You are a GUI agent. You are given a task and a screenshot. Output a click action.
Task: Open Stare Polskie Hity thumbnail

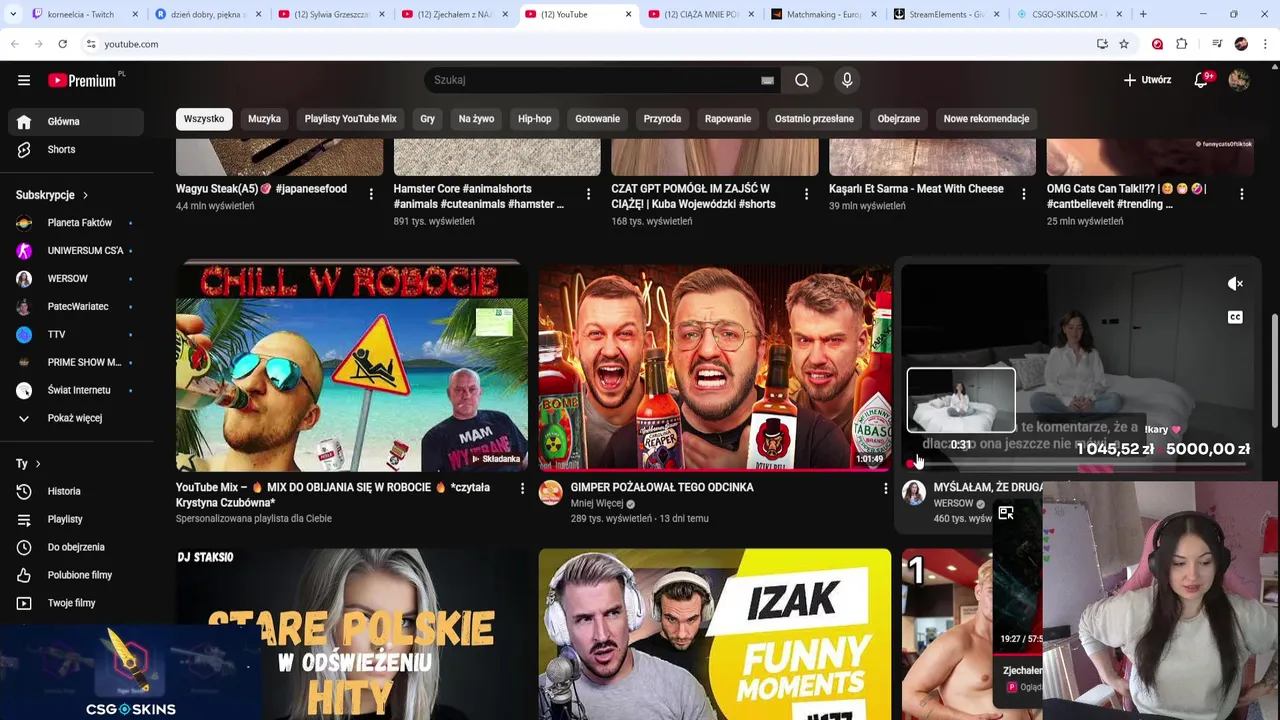(352, 633)
